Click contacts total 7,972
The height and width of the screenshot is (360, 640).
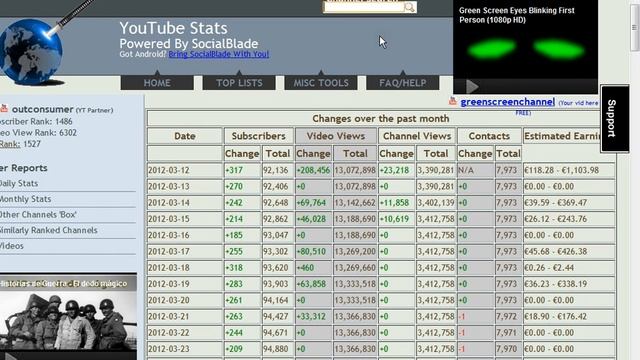[508, 316]
